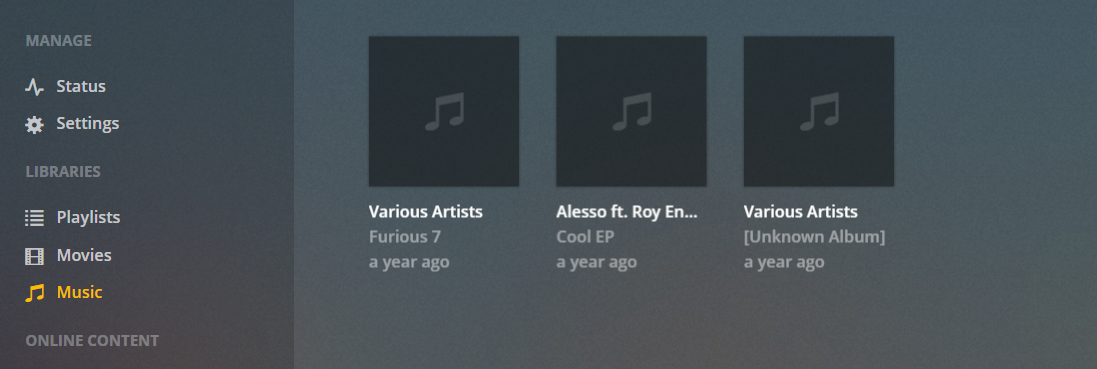Click the Settings gear icon
This screenshot has width=1097, height=369.
tap(34, 125)
